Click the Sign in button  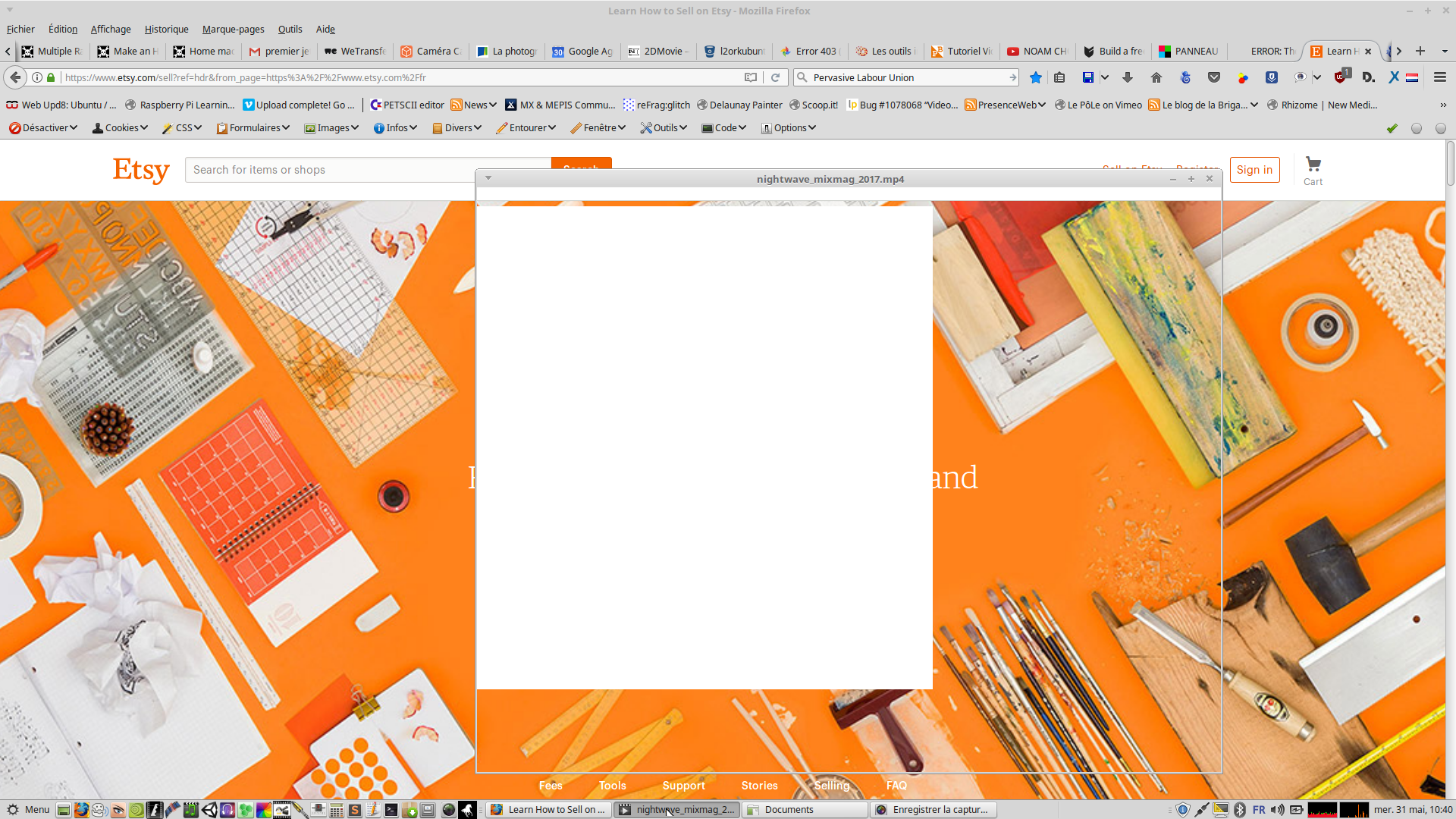(x=1254, y=170)
